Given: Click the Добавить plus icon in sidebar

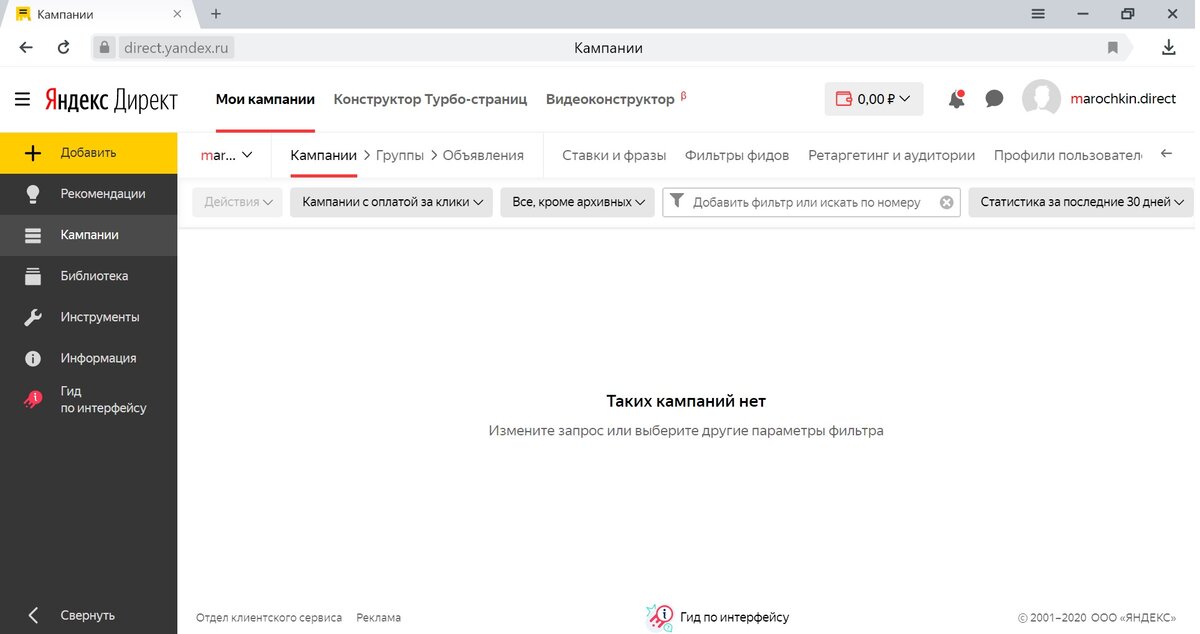Looking at the screenshot, I should 33,152.
